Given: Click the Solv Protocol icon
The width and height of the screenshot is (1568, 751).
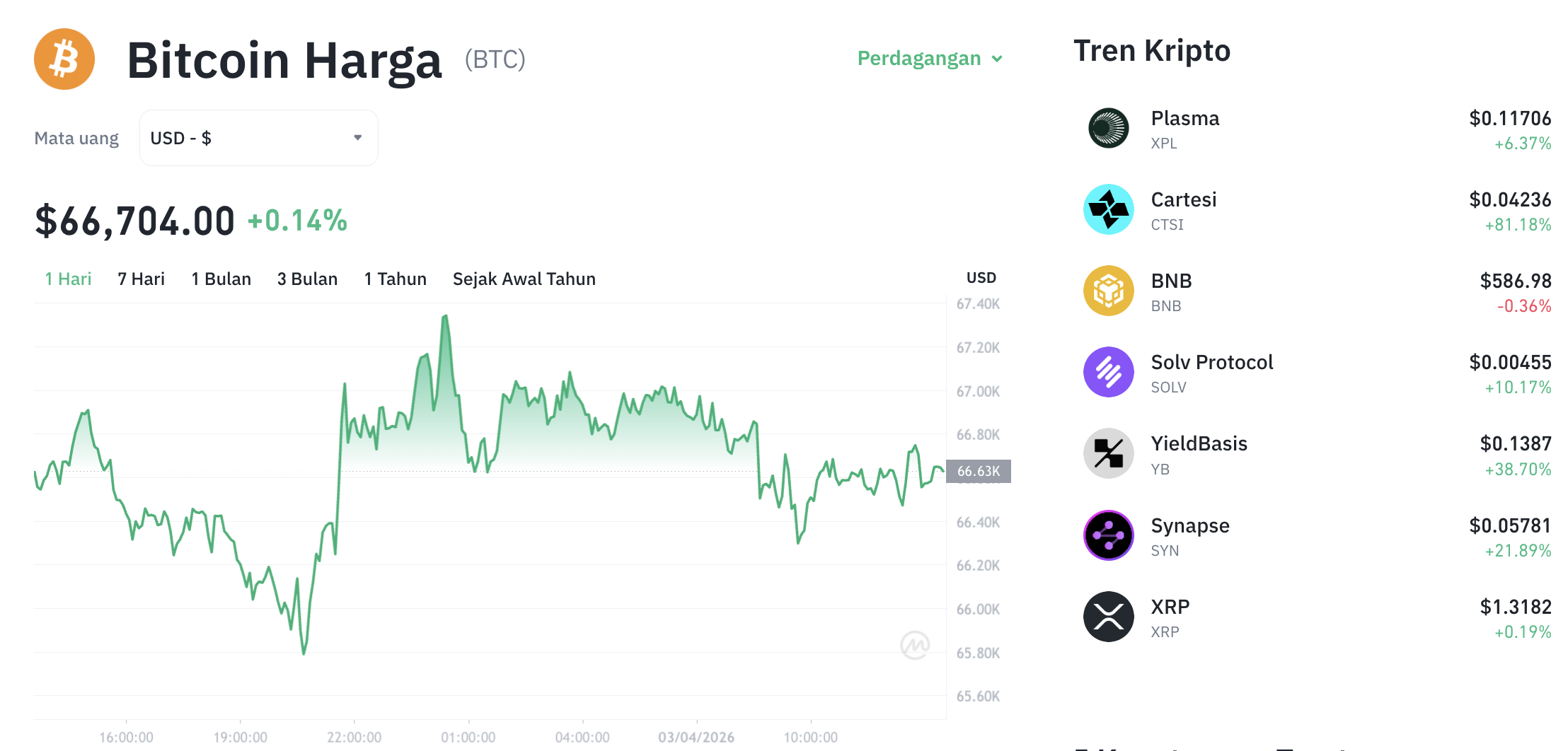Looking at the screenshot, I should [x=1108, y=373].
